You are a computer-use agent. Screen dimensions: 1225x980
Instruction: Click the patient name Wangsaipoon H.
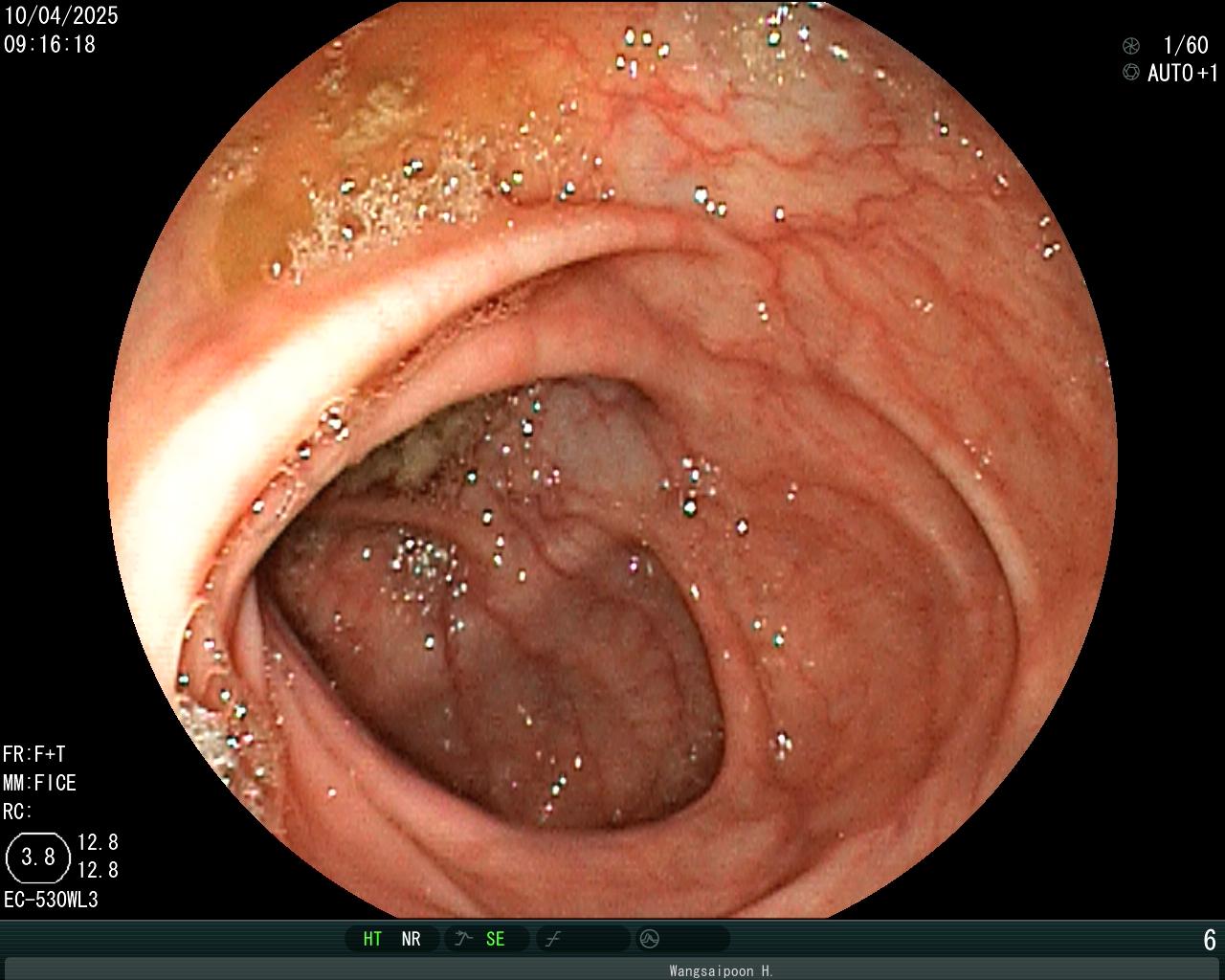[x=722, y=970]
